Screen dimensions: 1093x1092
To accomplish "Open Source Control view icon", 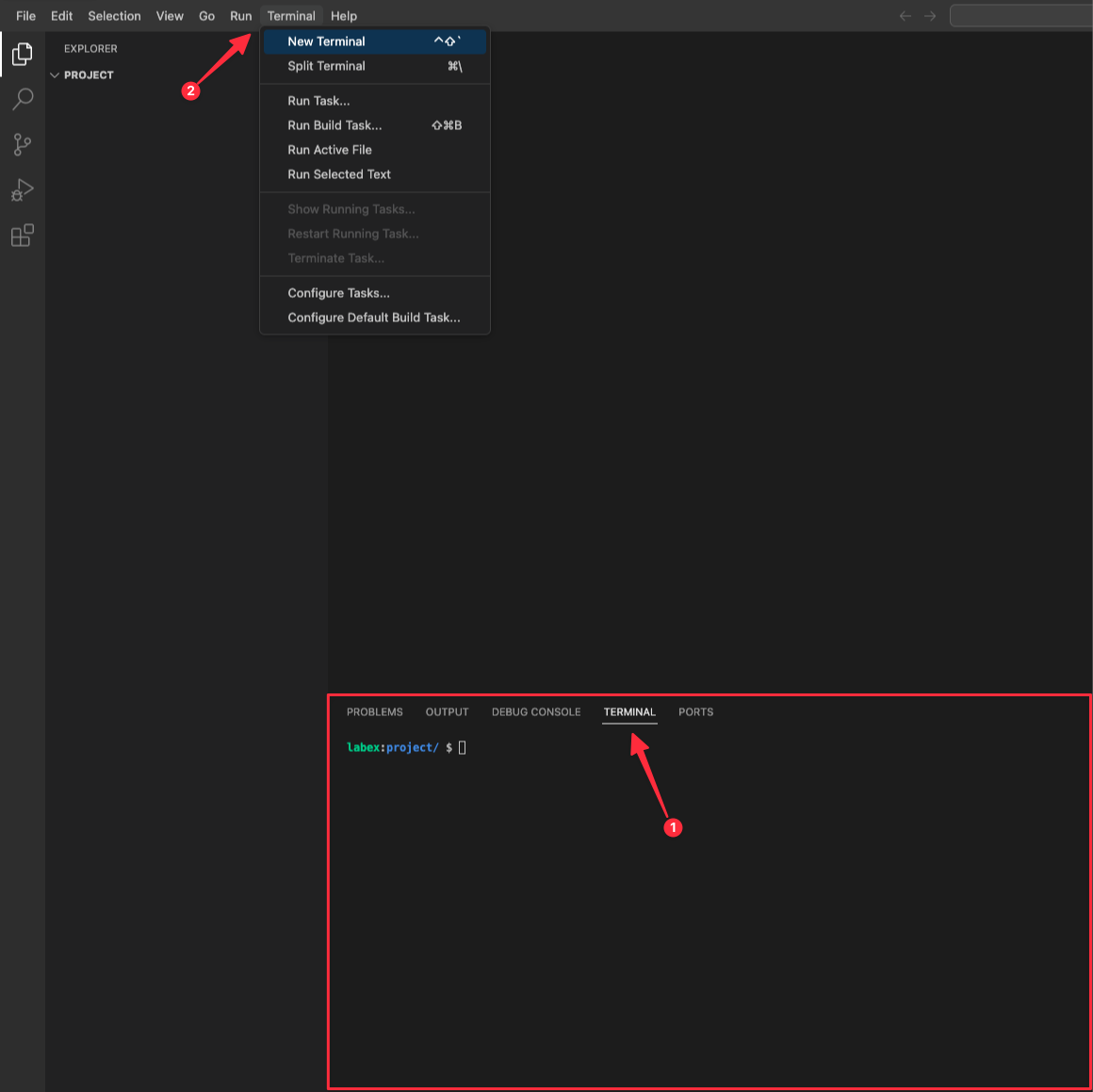I will [23, 144].
